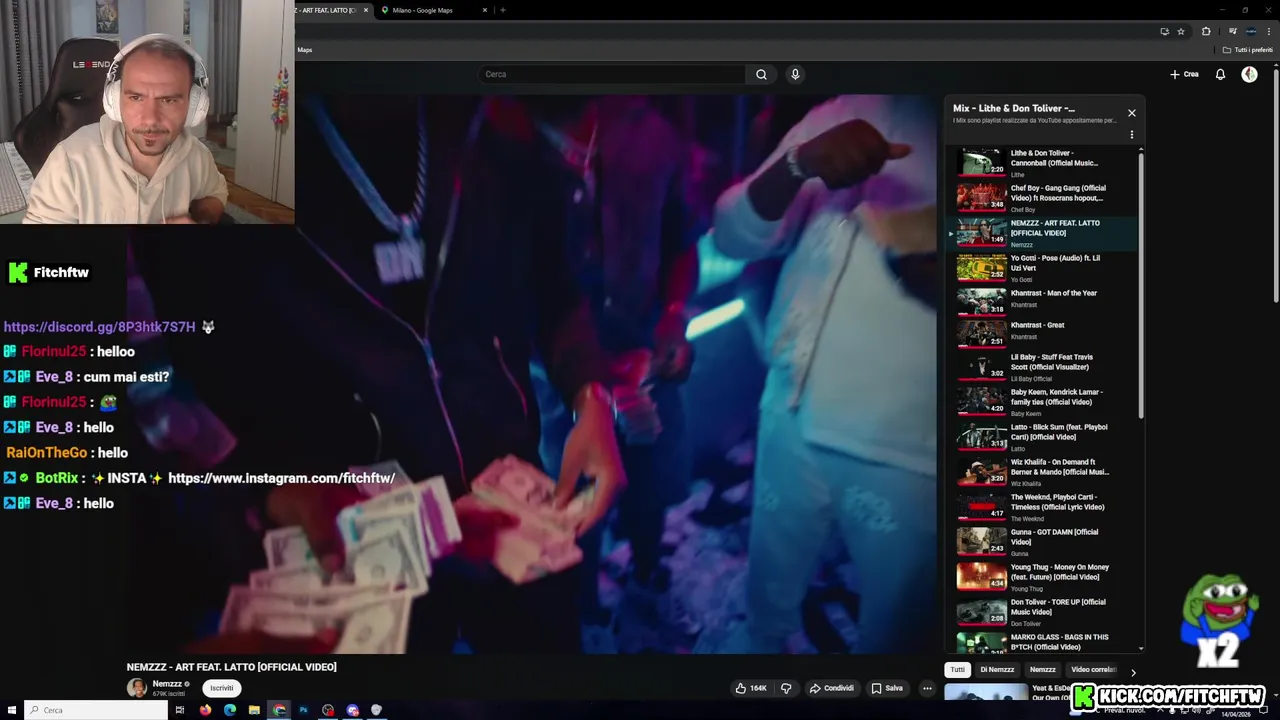The image size is (1280, 720).
Task: Select Wiz Khalifa On Demand item
Action: 1044,472
